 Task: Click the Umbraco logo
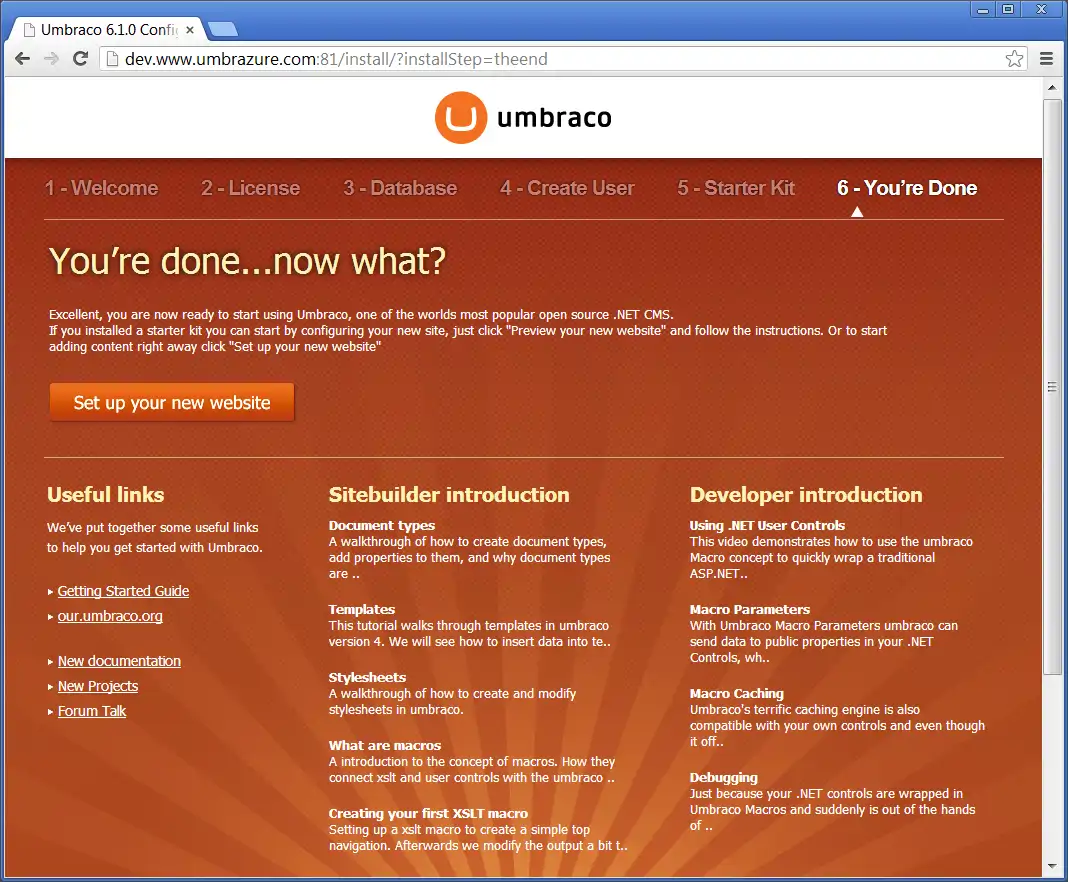[x=523, y=118]
